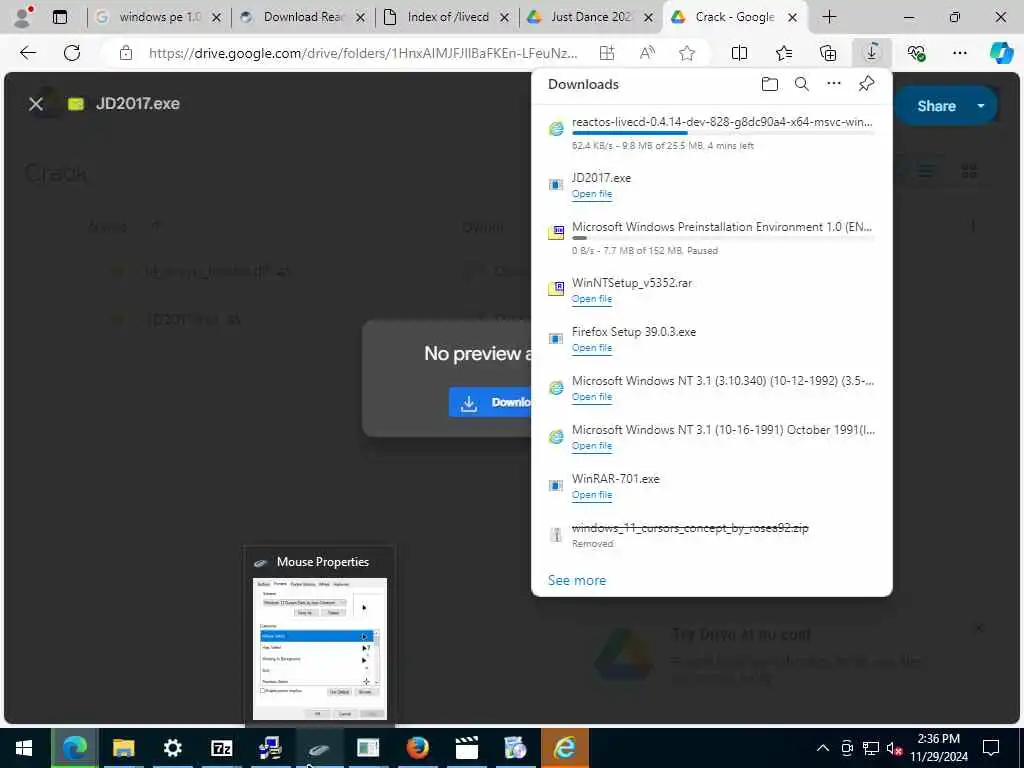Open Favorites list icon
The height and width of the screenshot is (768, 1024).
point(784,53)
